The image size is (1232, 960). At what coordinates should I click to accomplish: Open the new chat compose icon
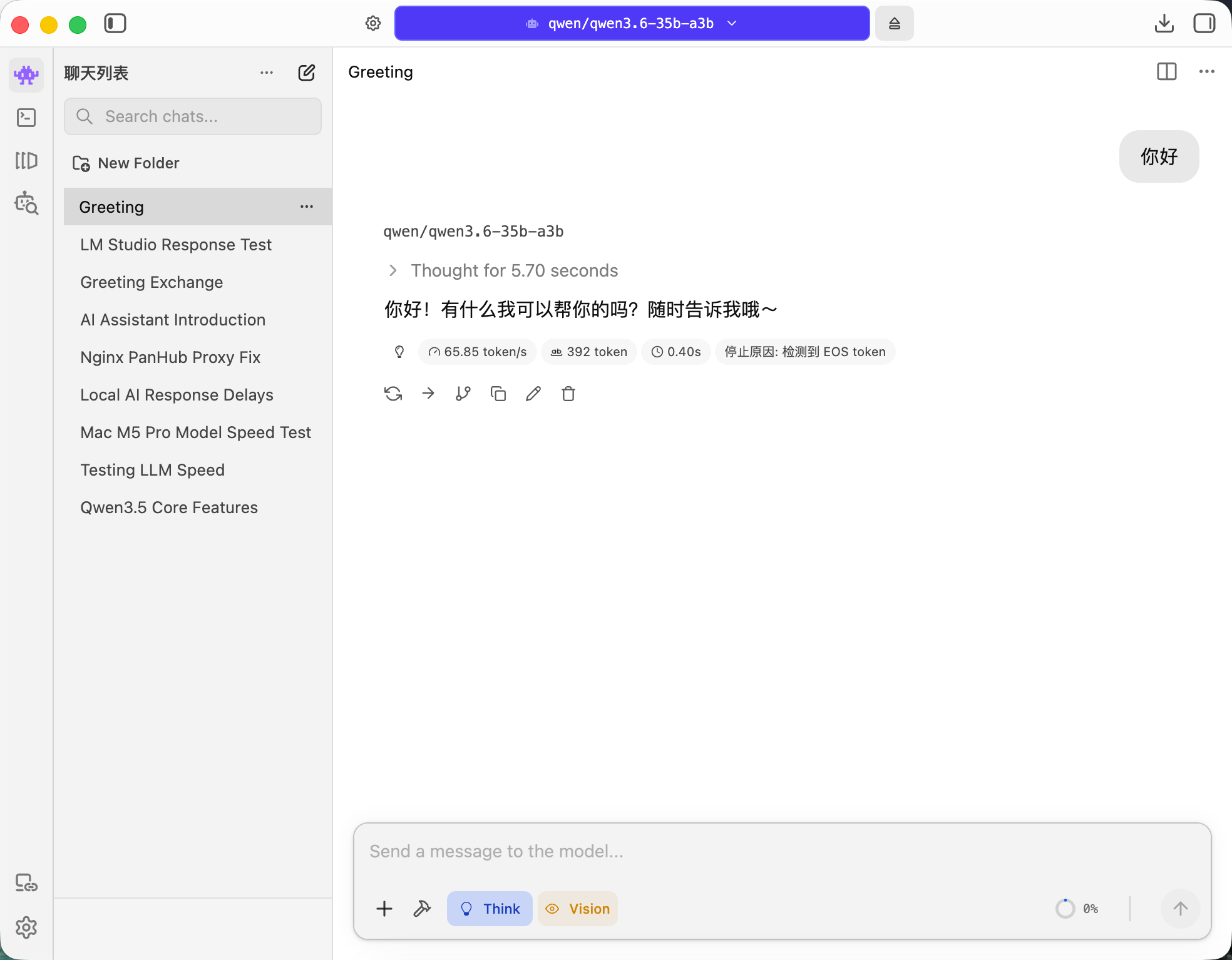pyautogui.click(x=306, y=73)
